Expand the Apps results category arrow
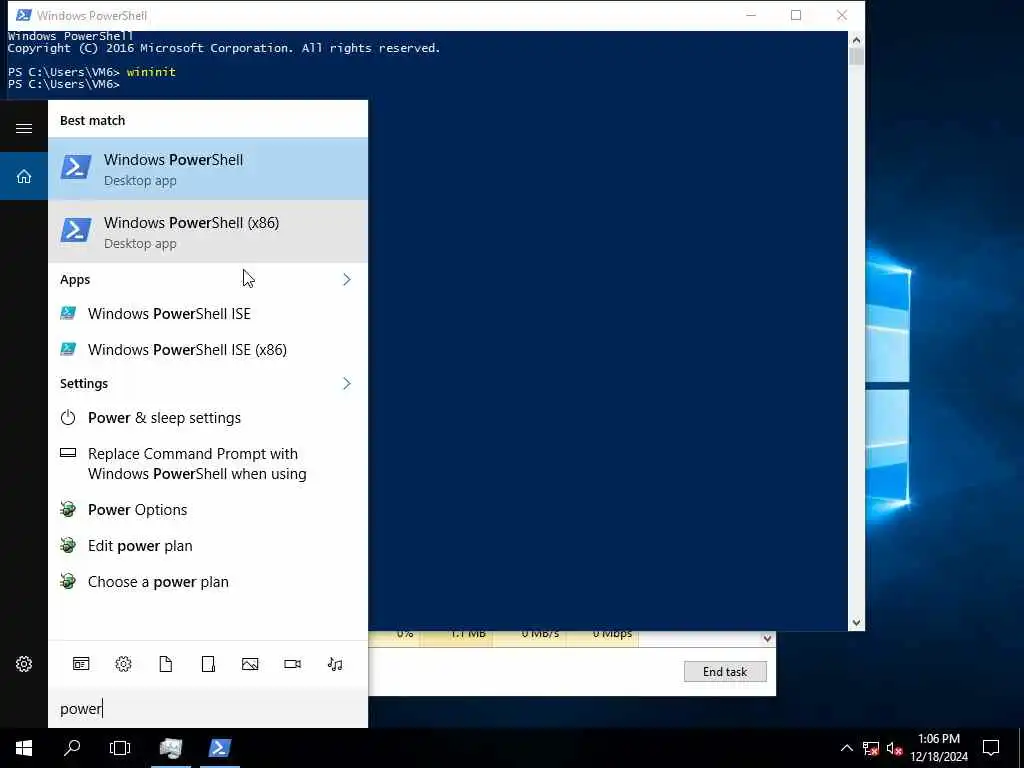1024x768 pixels. (347, 280)
